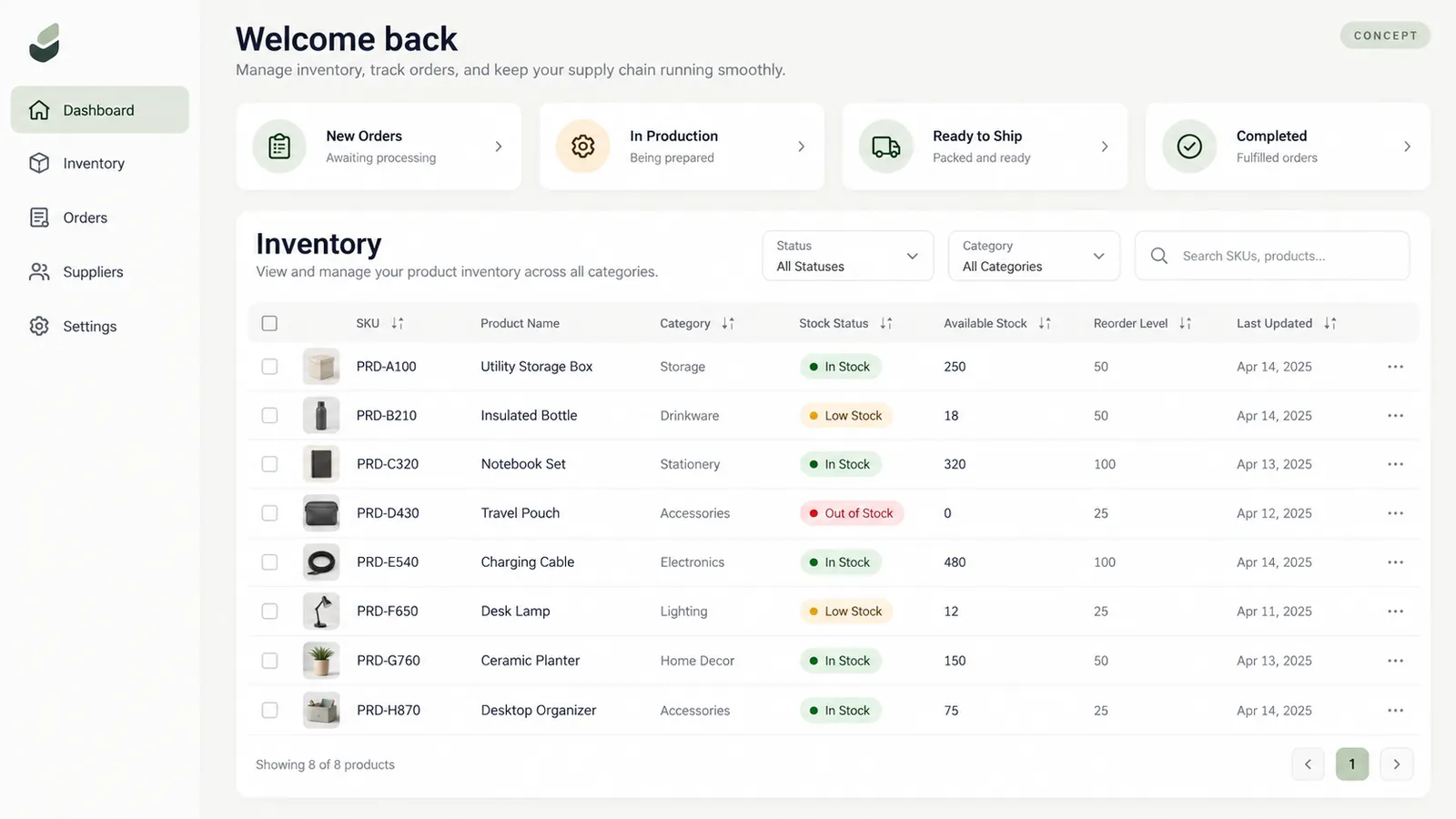Click the Desk Lamp product thumbnail
Image resolution: width=1456 pixels, height=819 pixels.
(x=321, y=612)
